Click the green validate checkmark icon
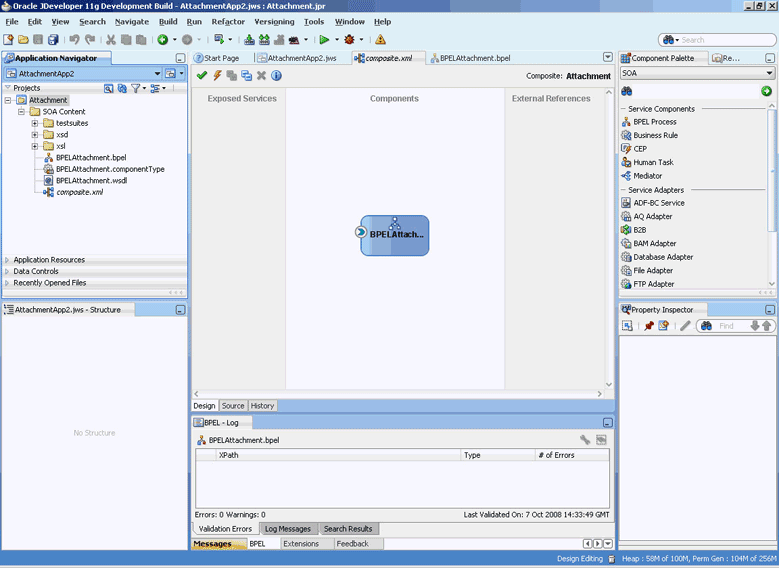Screen dimensions: 779x568 [x=202, y=76]
